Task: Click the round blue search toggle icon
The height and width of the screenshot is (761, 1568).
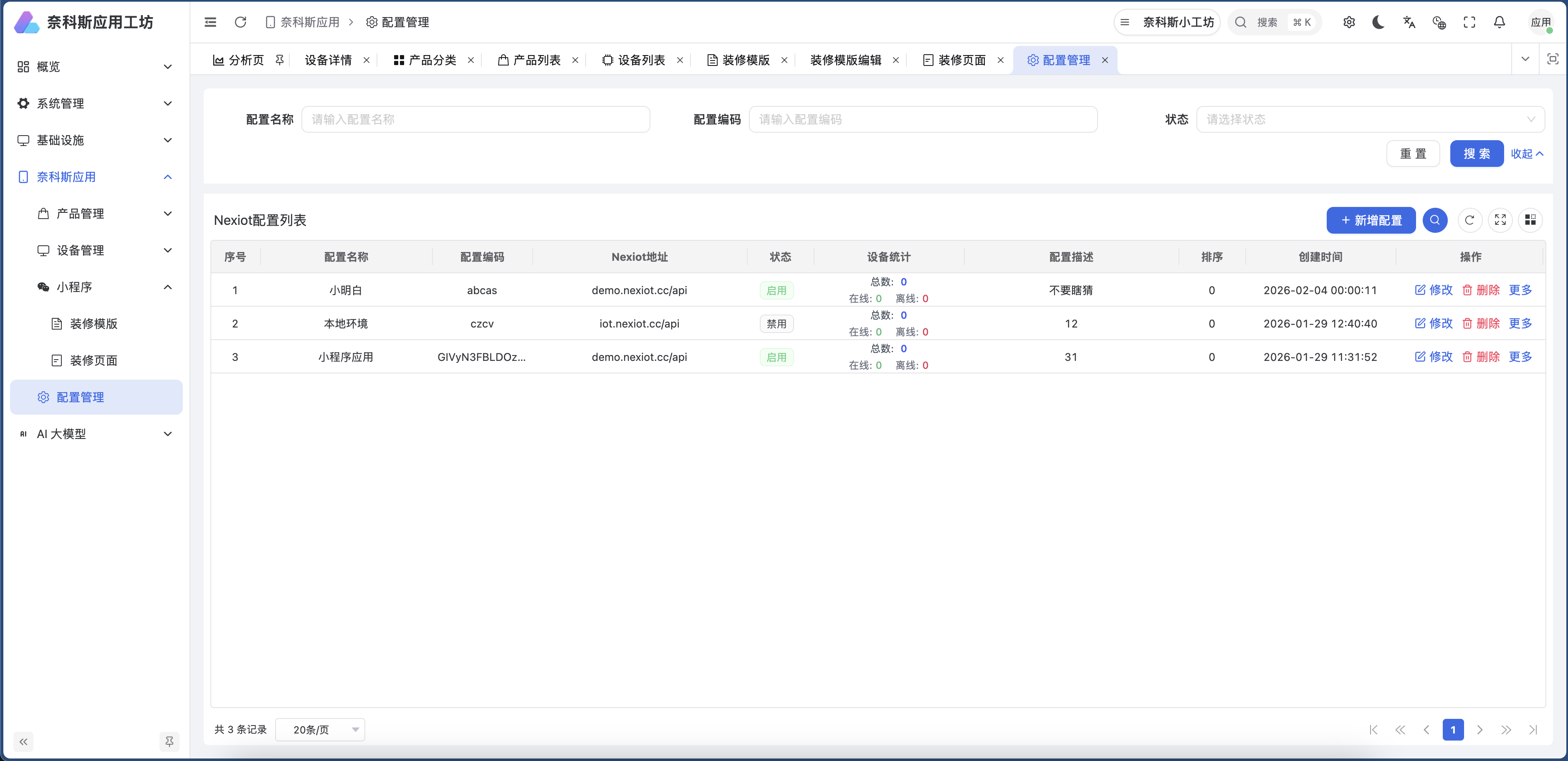Action: 1435,220
